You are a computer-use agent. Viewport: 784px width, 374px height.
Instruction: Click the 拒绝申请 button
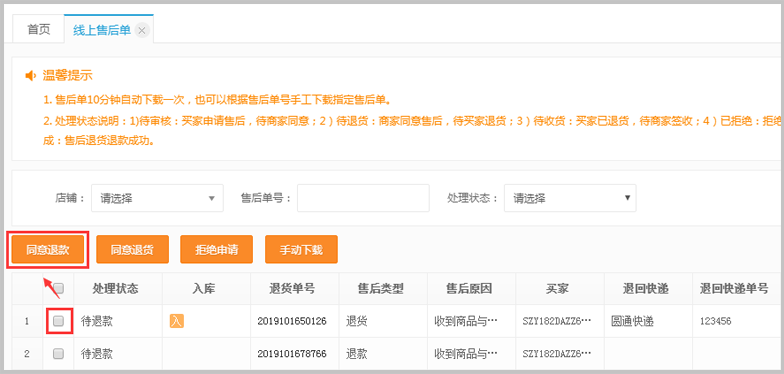click(x=216, y=250)
